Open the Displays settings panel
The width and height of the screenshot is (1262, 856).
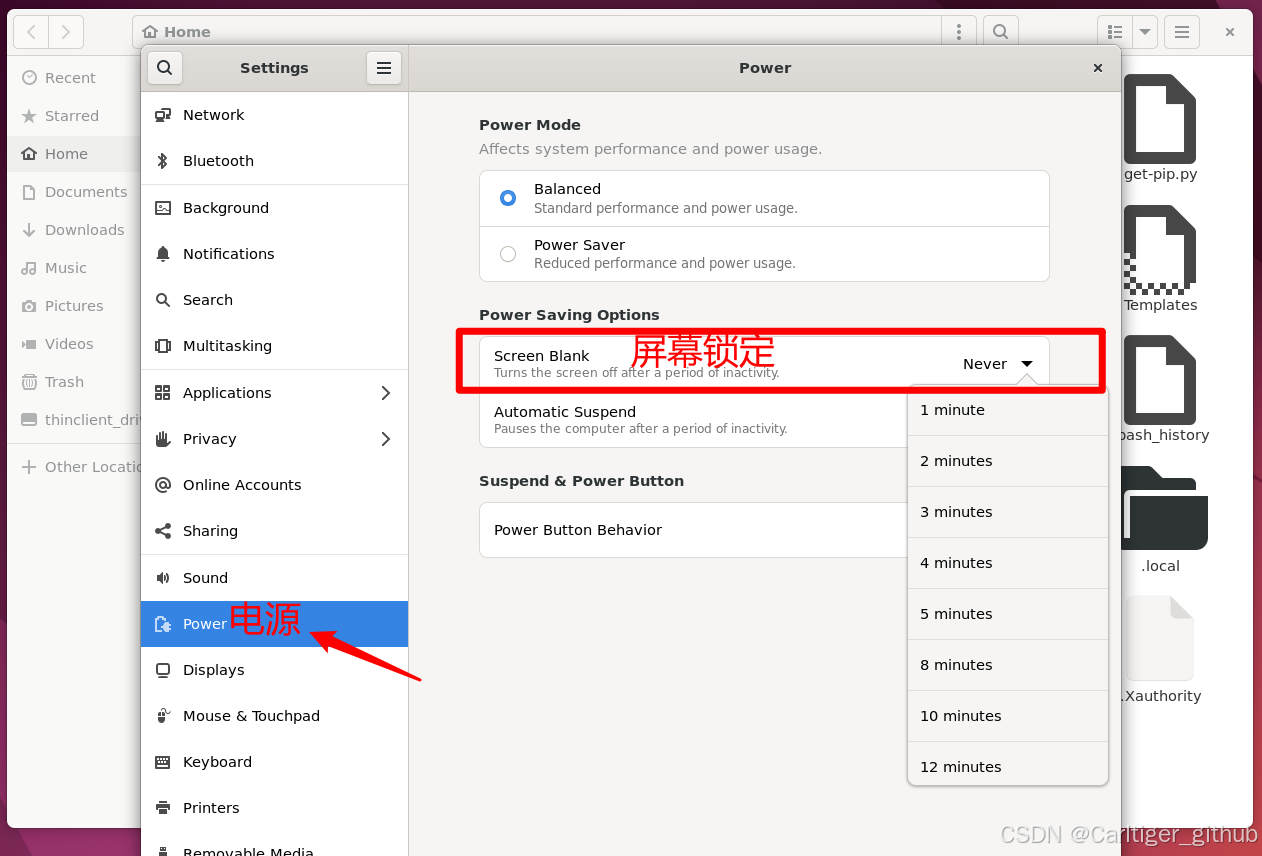274,670
